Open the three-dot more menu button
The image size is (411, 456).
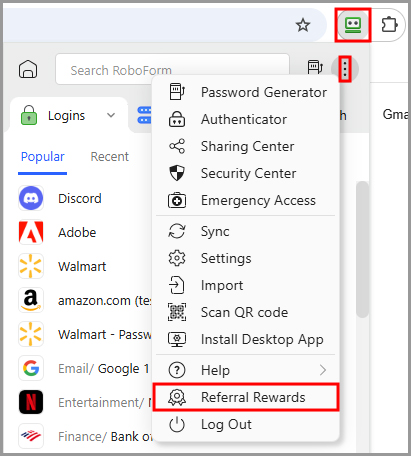(x=345, y=69)
